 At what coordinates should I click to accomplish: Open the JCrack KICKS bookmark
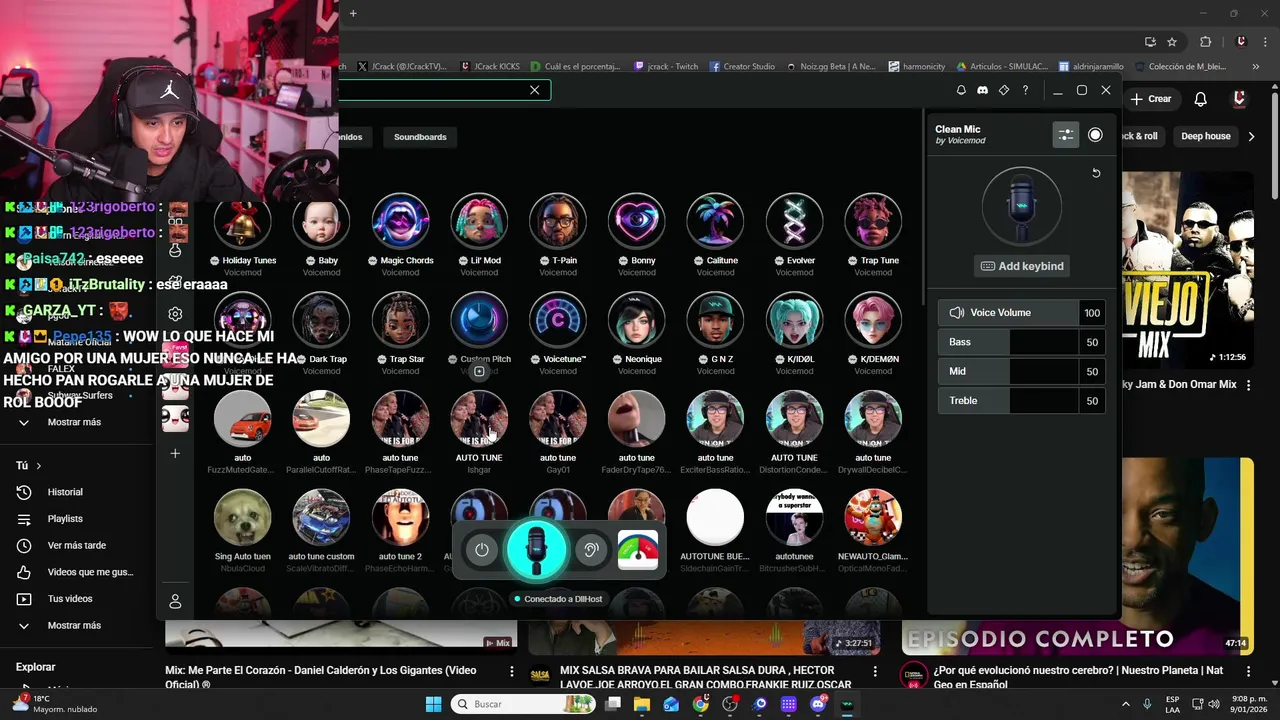coord(490,66)
